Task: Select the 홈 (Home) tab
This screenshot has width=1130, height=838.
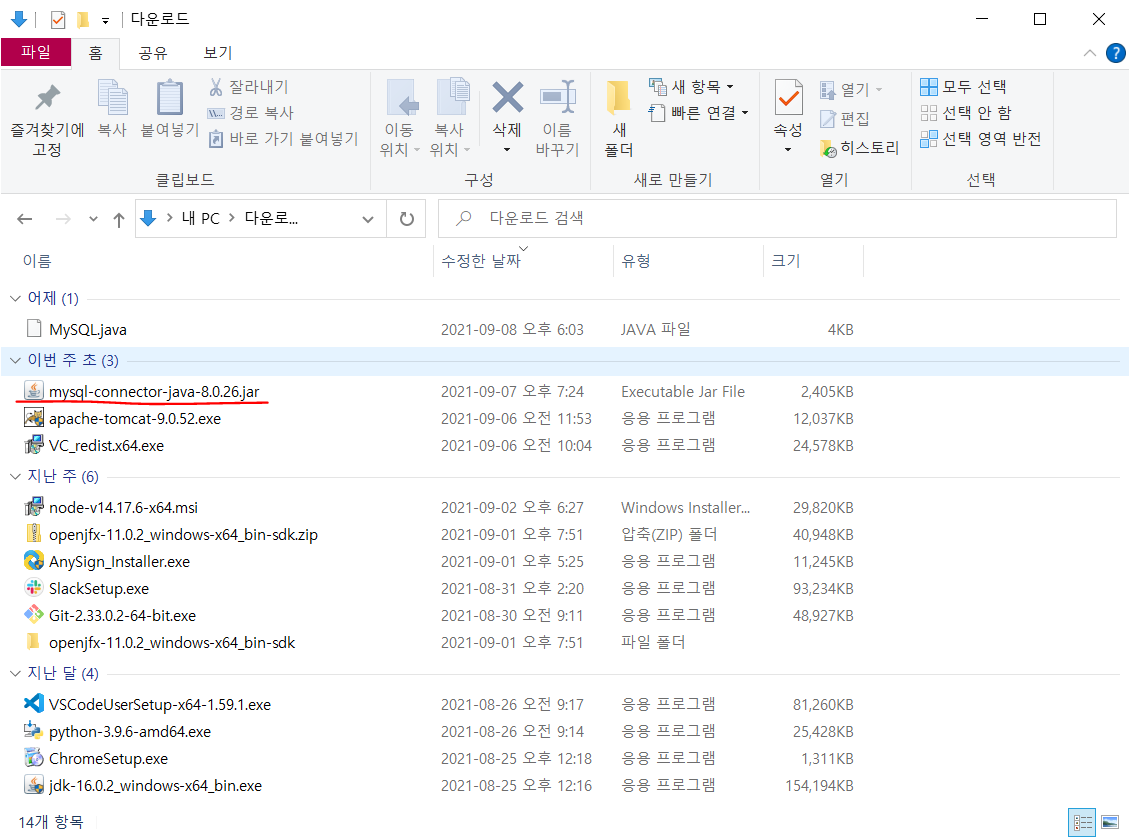Action: [95, 53]
